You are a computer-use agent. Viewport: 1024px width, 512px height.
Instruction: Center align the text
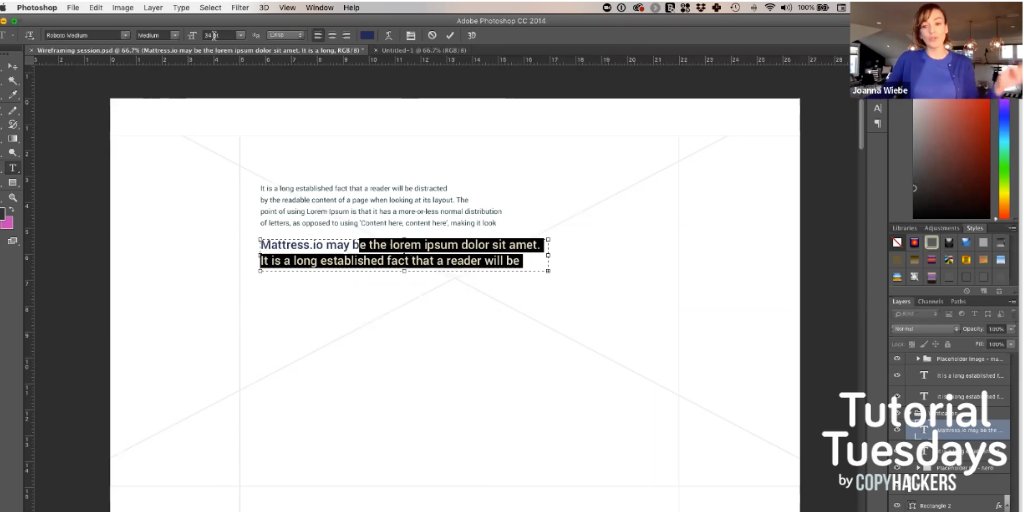click(x=332, y=35)
